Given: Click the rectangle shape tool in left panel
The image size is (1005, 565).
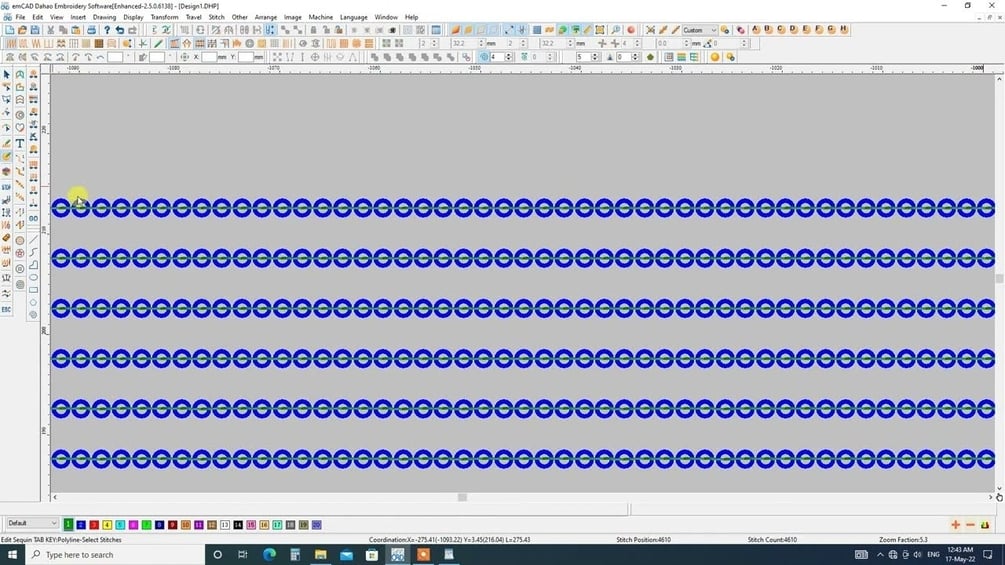Looking at the screenshot, I should (33, 290).
